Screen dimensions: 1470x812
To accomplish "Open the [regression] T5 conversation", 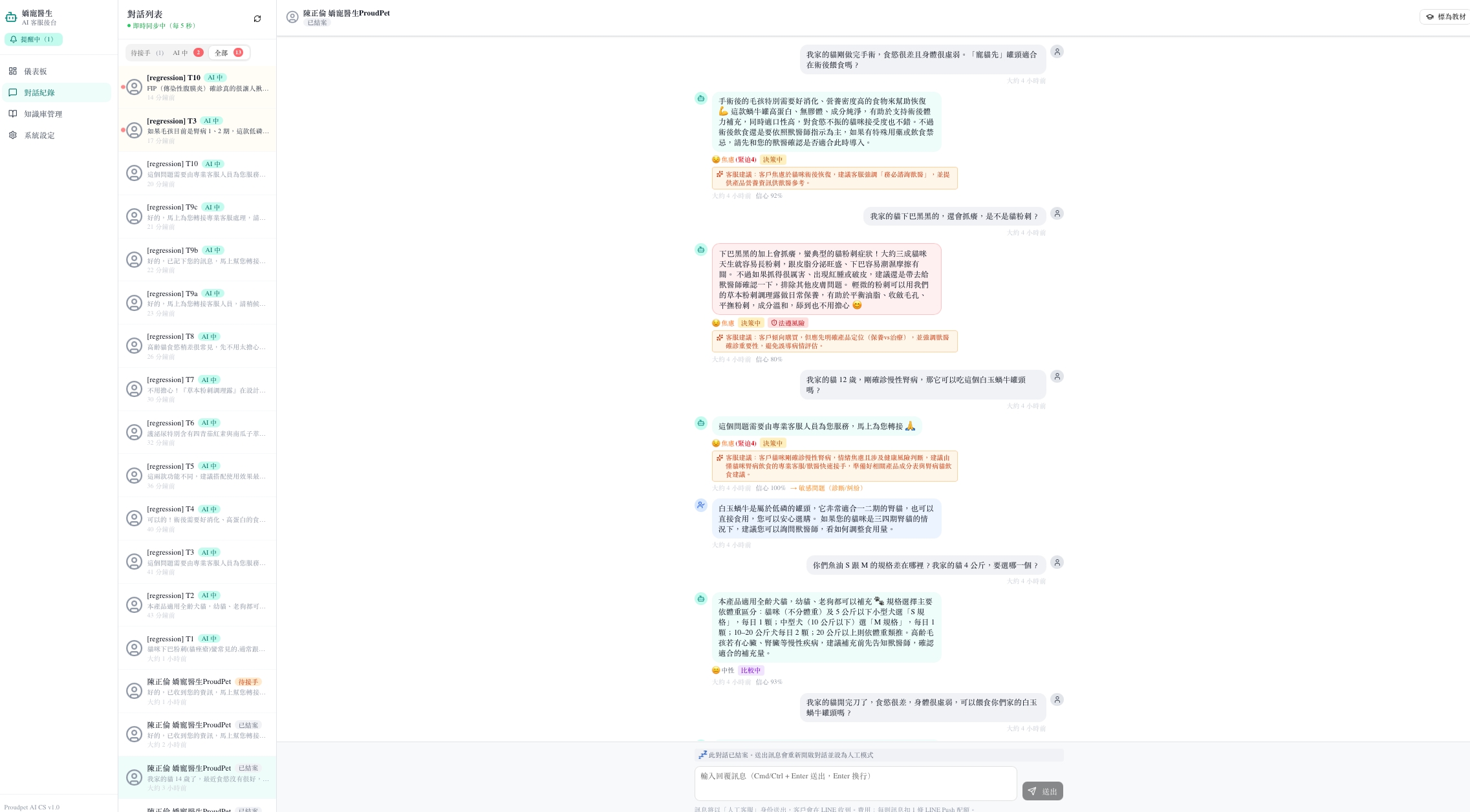I will pos(197,476).
